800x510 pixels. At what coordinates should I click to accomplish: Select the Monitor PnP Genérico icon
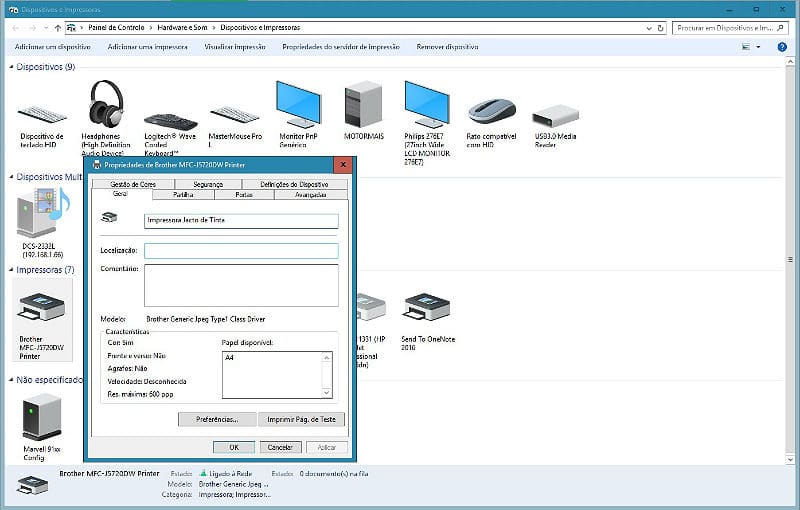(x=298, y=105)
